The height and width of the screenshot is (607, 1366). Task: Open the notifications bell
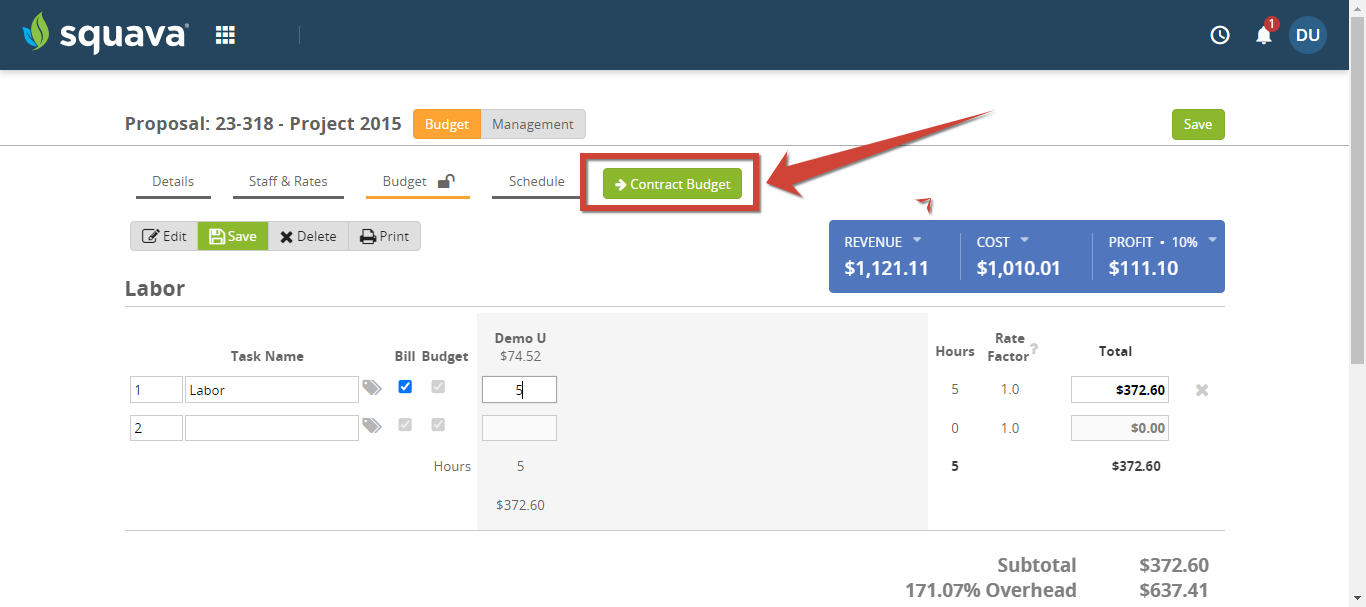point(1263,35)
